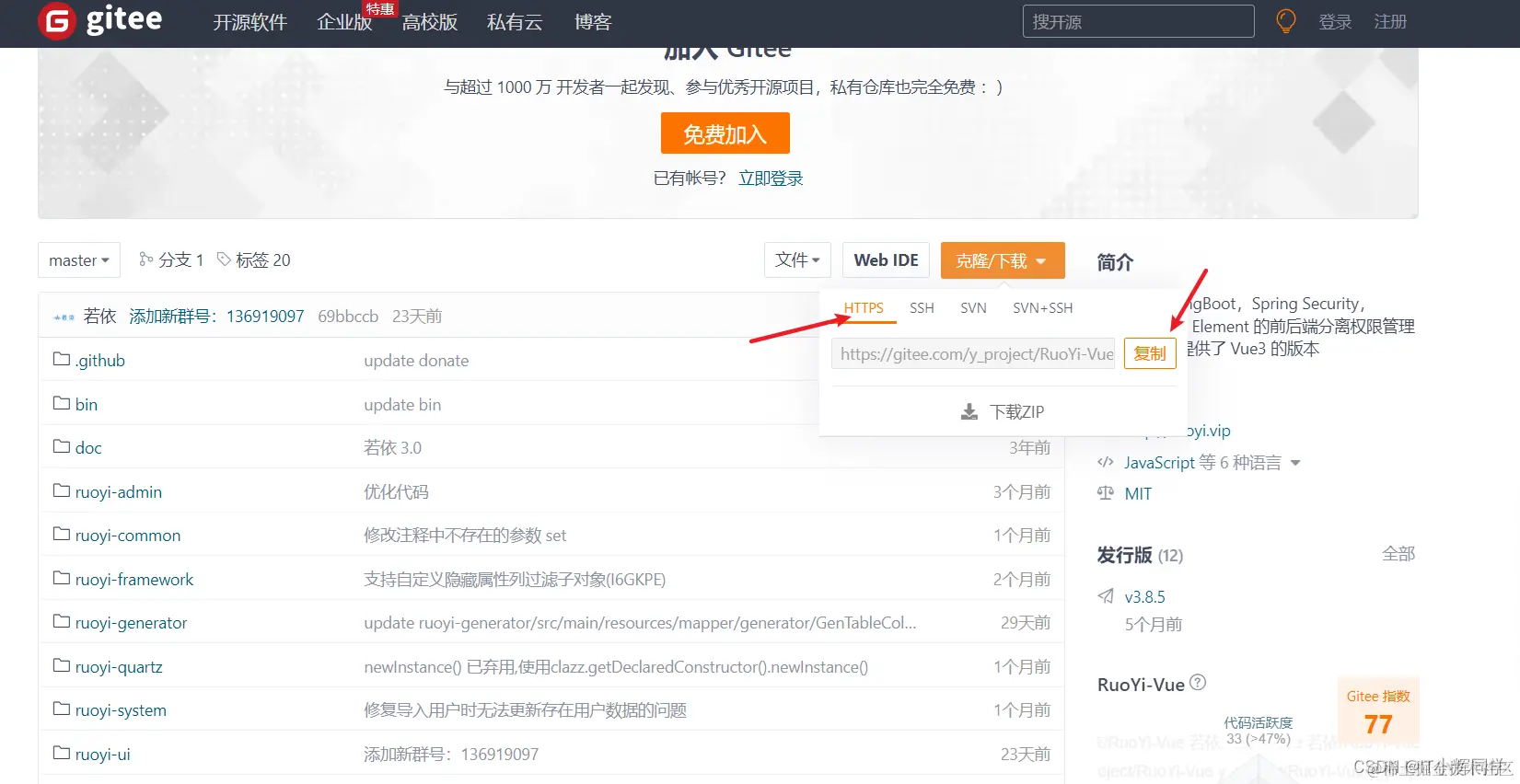Click the 立即登录 link
This screenshot has height=784, width=1520.
(771, 179)
